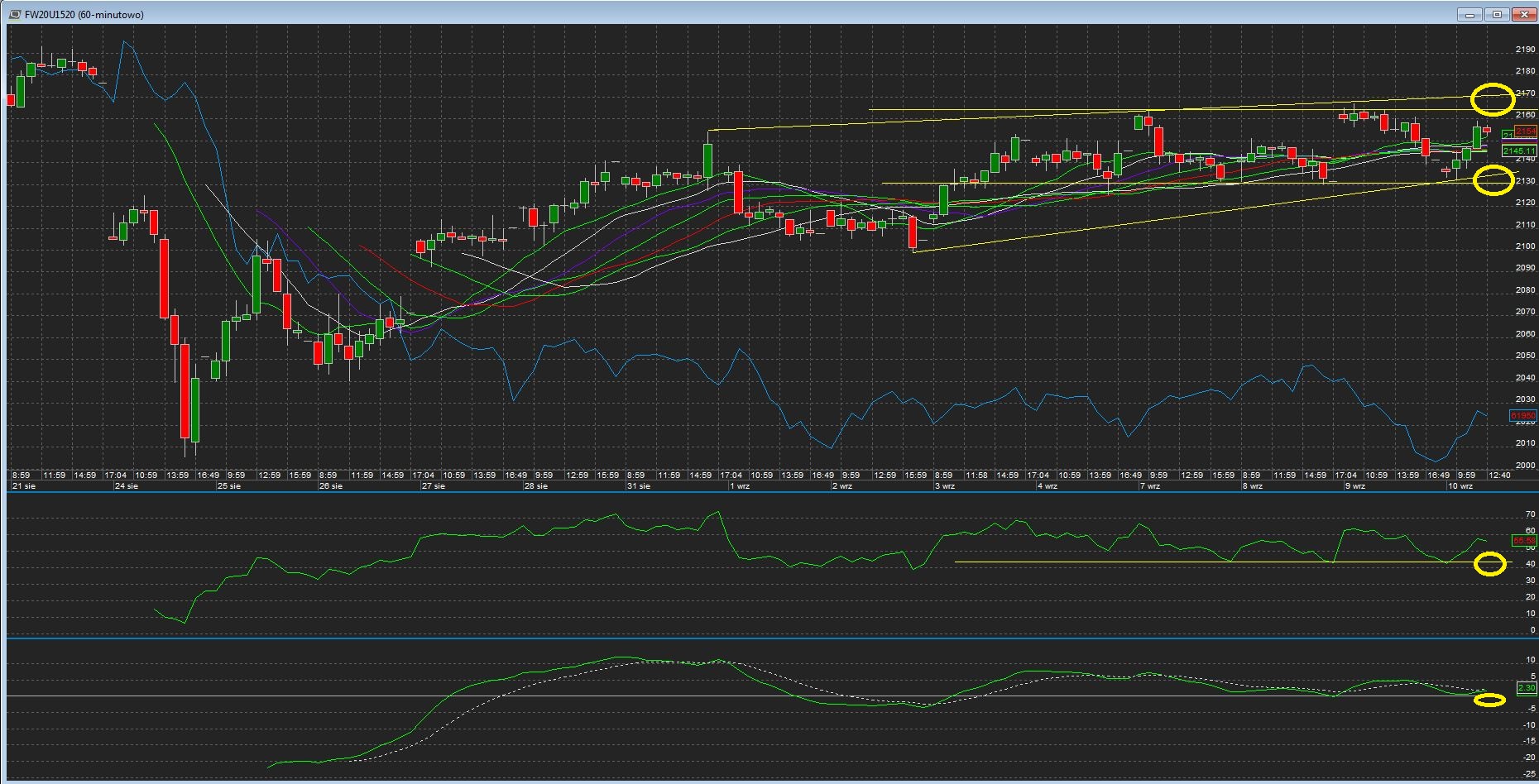
Task: Select the '21 sie' date marker
Action: point(23,486)
